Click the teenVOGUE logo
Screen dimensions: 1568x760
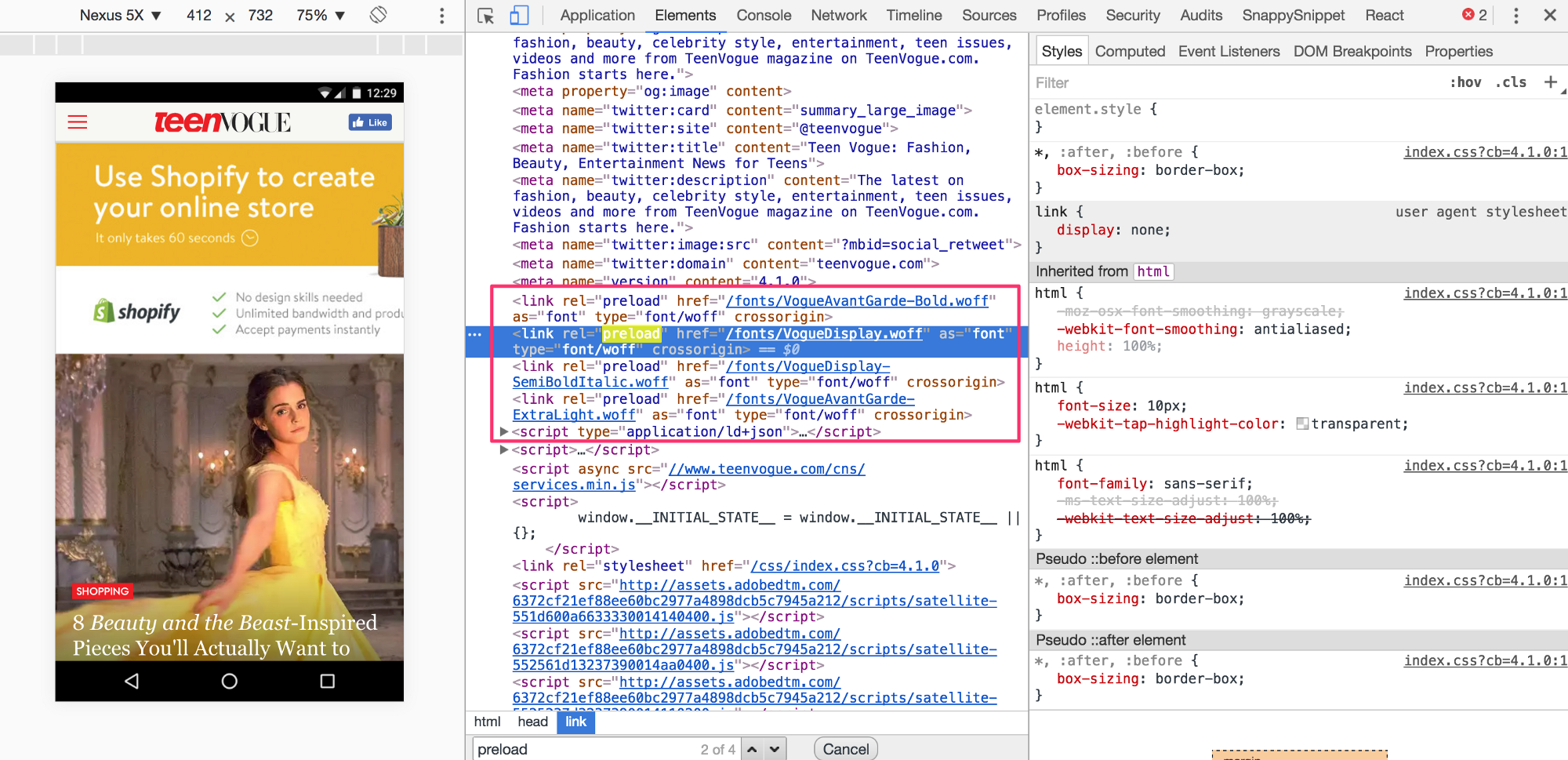click(x=222, y=122)
